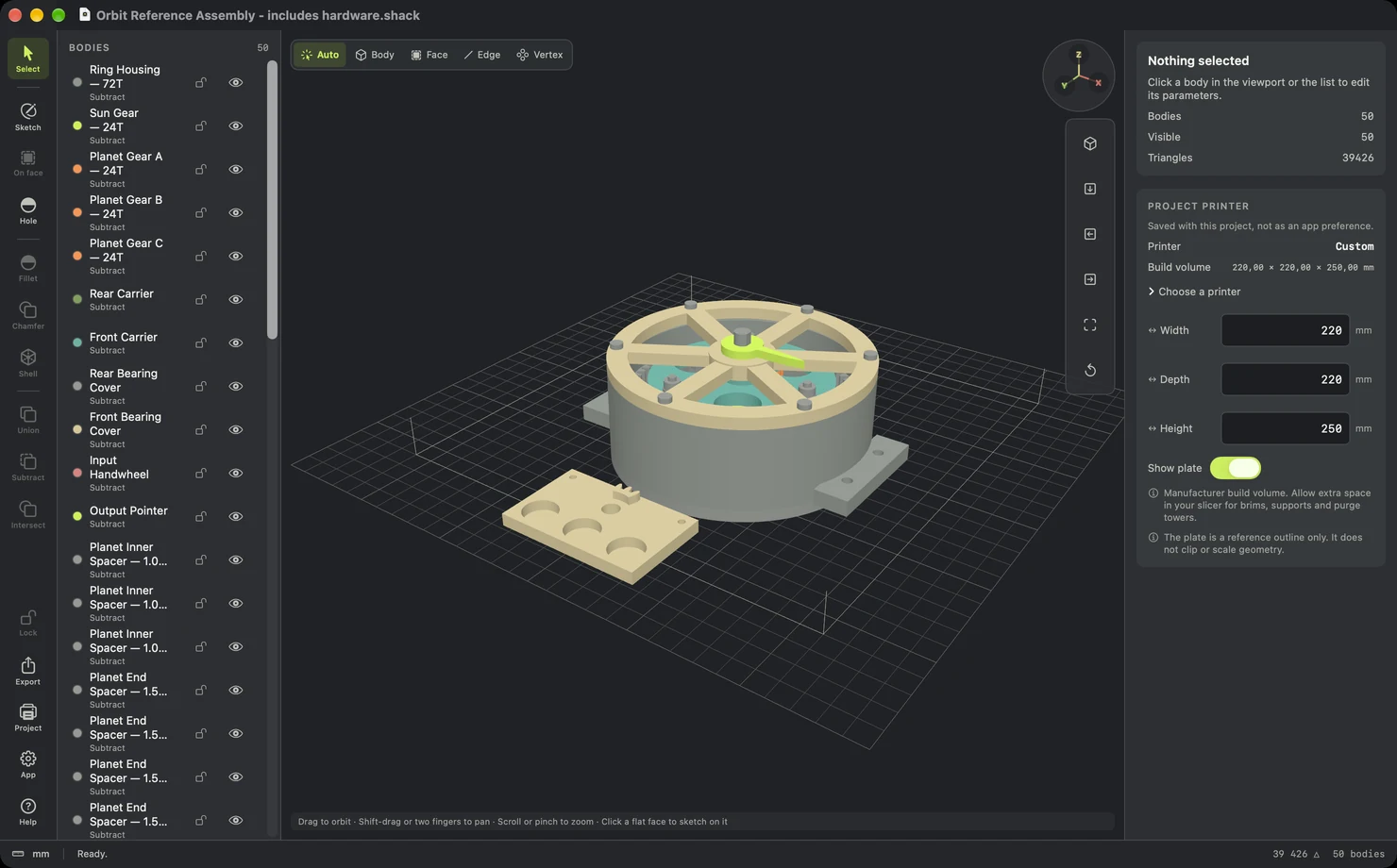
Task: Switch selection mode to Body
Action: tap(375, 55)
